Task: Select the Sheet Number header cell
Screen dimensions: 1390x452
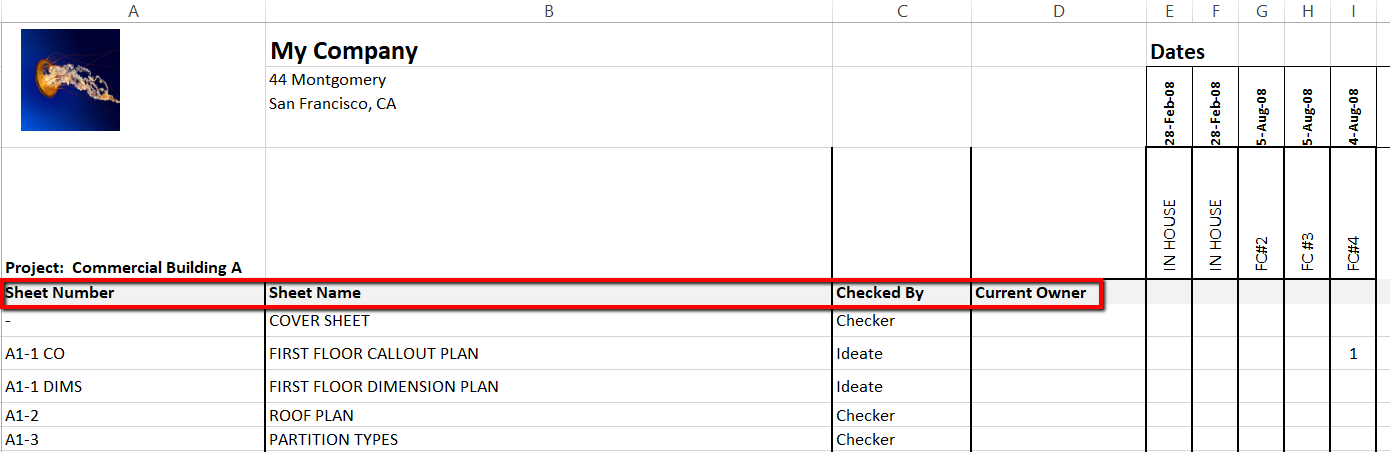Action: pos(60,293)
